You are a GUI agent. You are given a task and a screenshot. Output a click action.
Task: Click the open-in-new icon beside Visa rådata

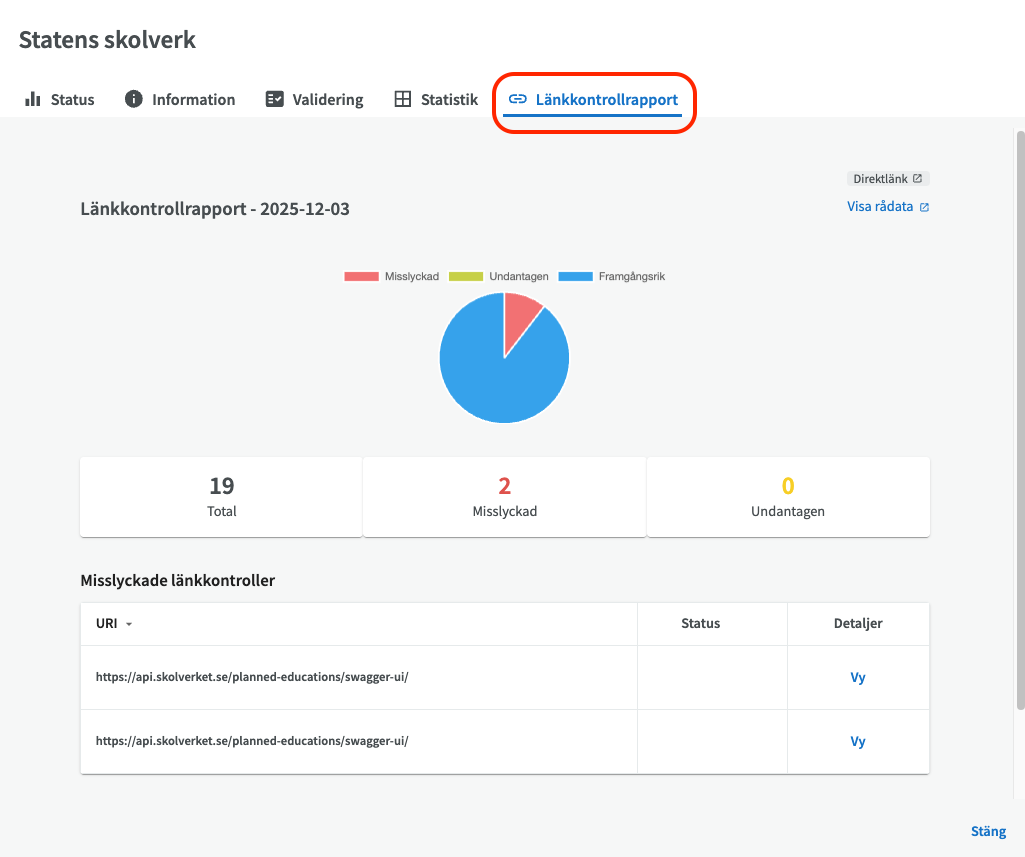tap(924, 208)
